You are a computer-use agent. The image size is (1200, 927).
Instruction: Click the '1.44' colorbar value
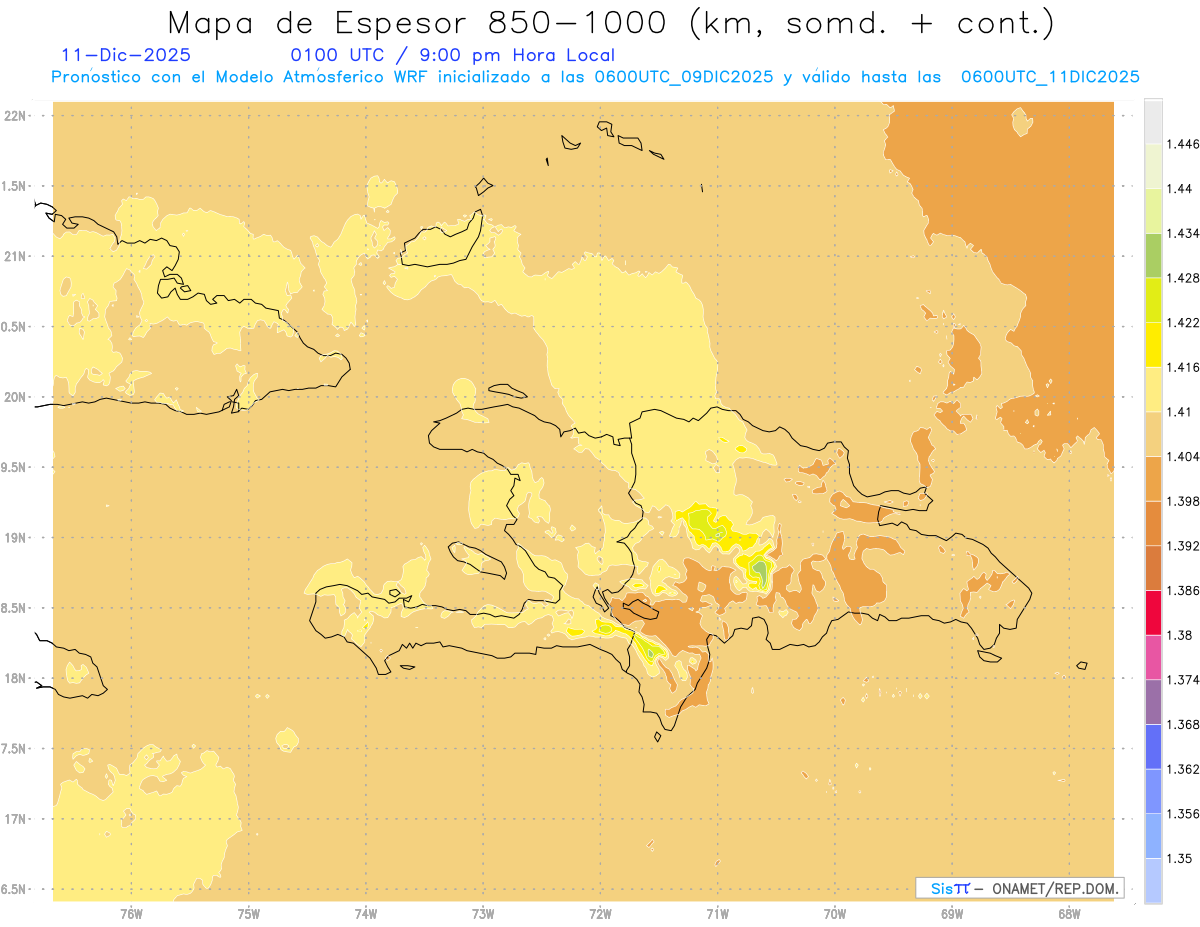[1181, 189]
